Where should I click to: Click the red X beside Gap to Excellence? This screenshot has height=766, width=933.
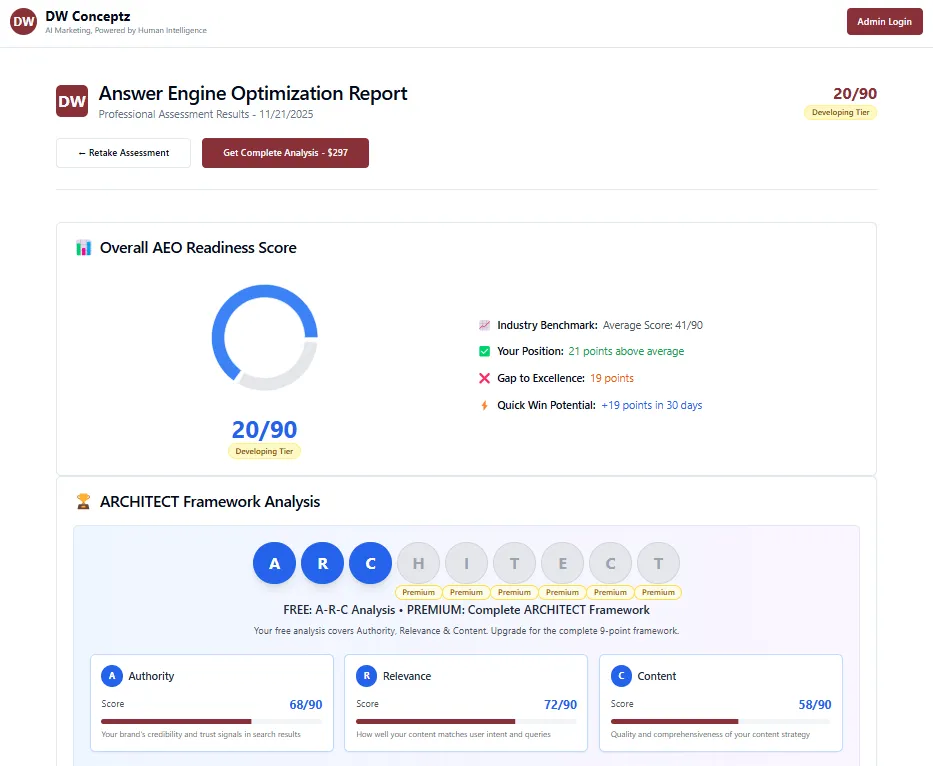[x=484, y=378]
